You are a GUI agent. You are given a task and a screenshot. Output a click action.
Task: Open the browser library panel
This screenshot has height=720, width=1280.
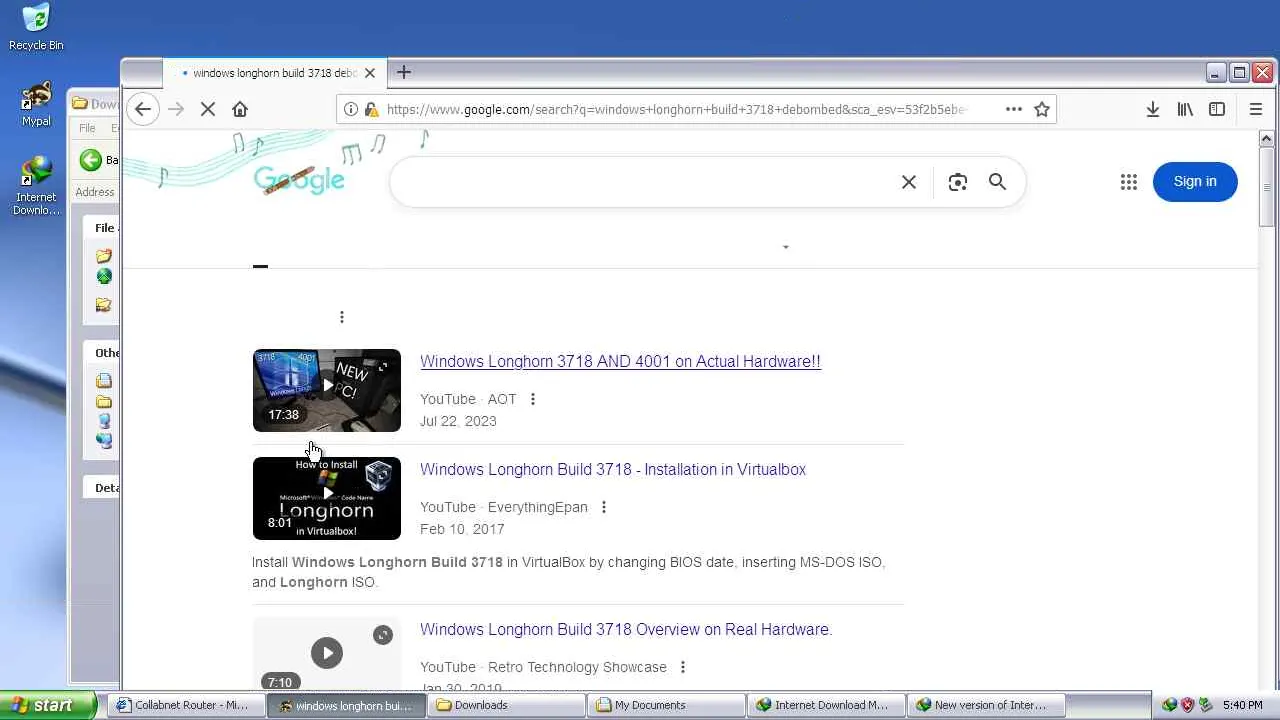[1185, 109]
